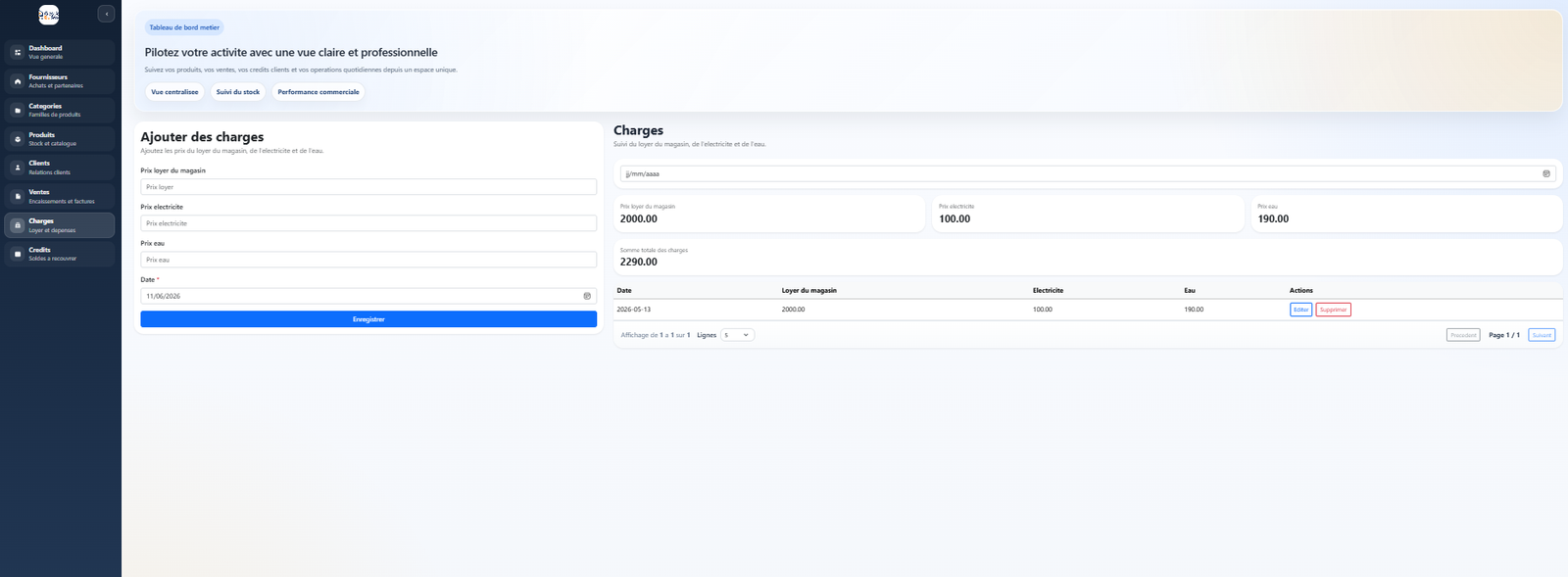Click the total value 2290.00
Screen dimensions: 1568x577
click(x=639, y=263)
